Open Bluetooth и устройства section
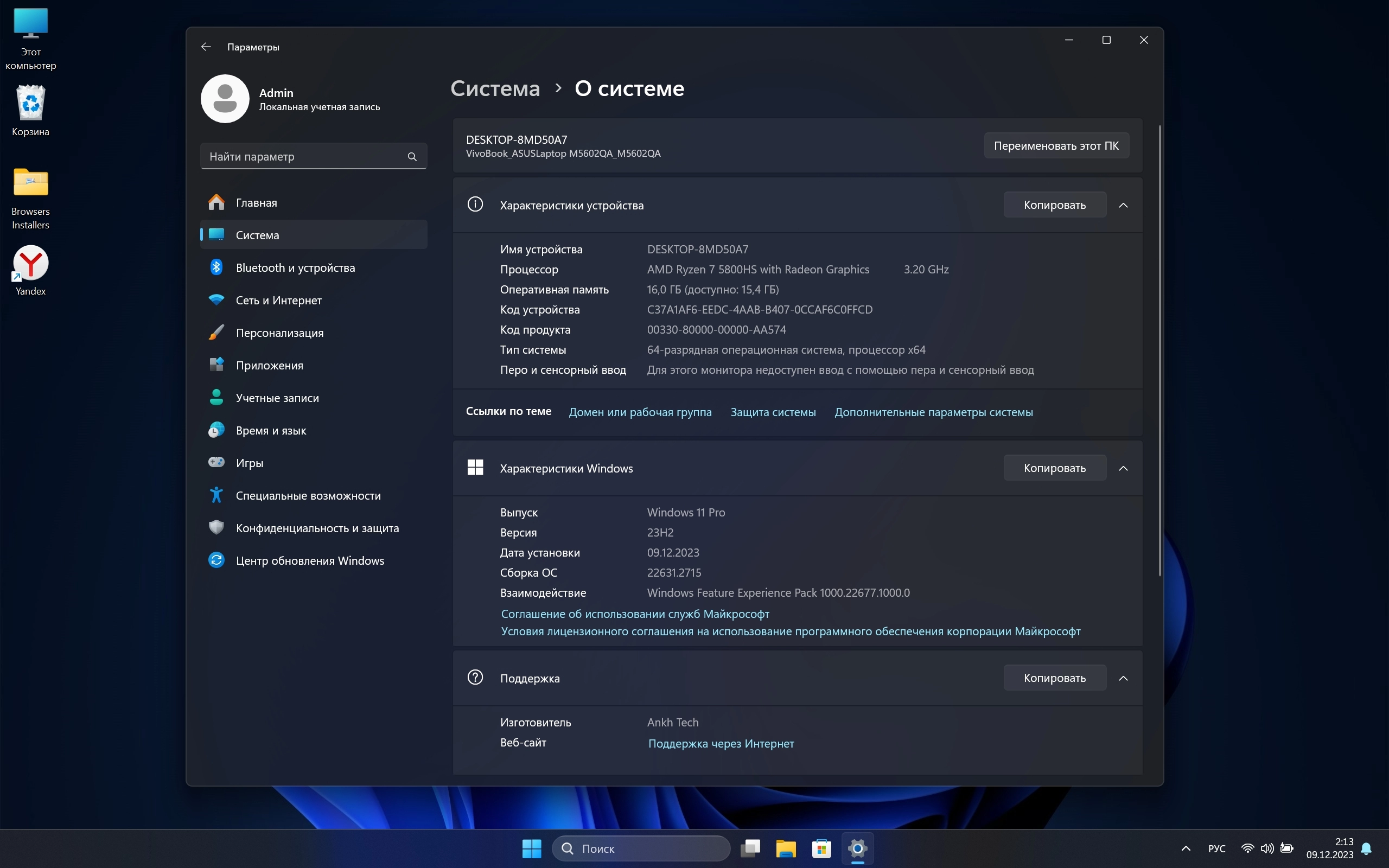This screenshot has height=868, width=1389. 295,267
